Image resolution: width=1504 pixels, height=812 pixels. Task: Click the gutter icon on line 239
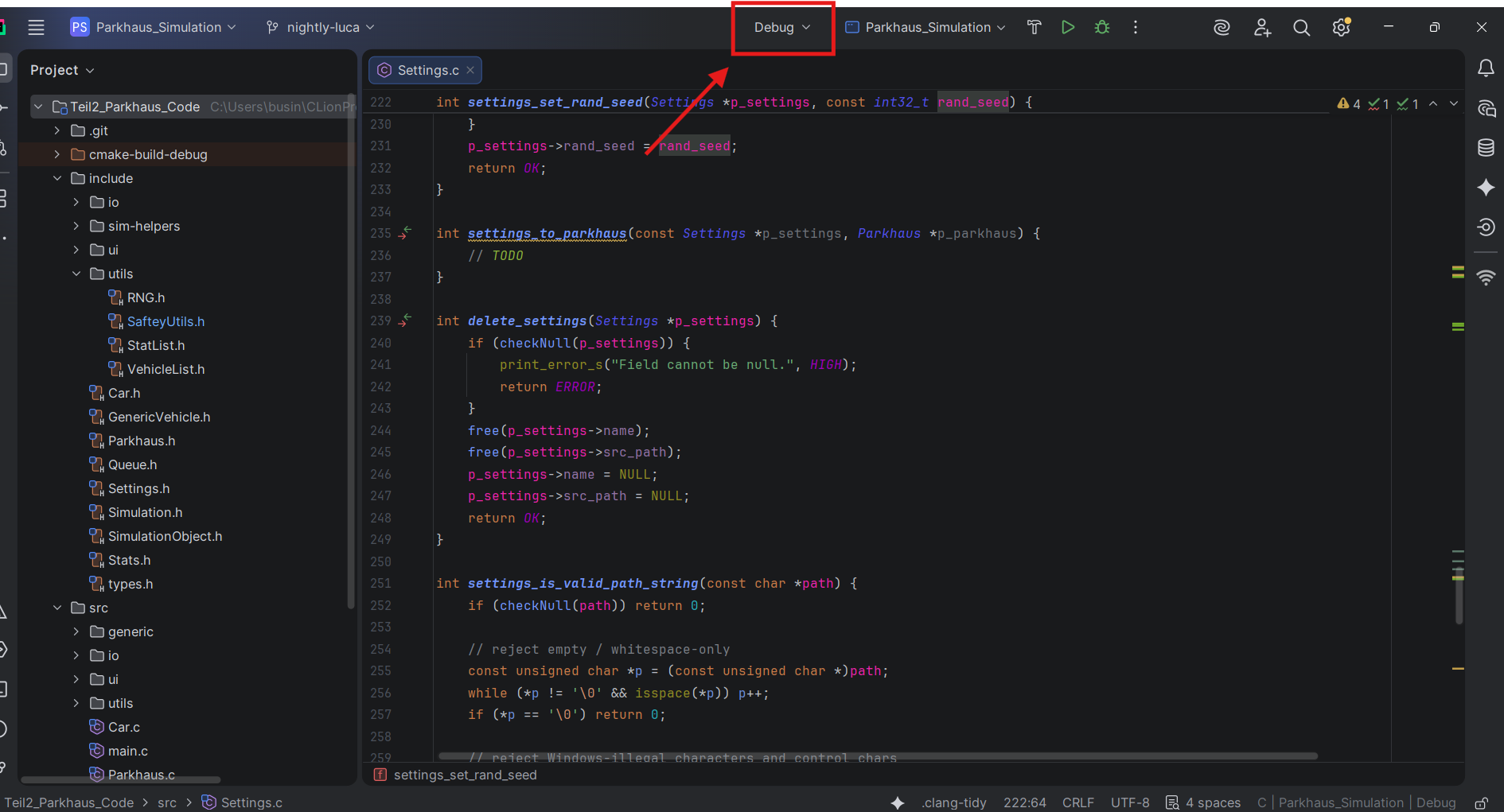pos(406,321)
